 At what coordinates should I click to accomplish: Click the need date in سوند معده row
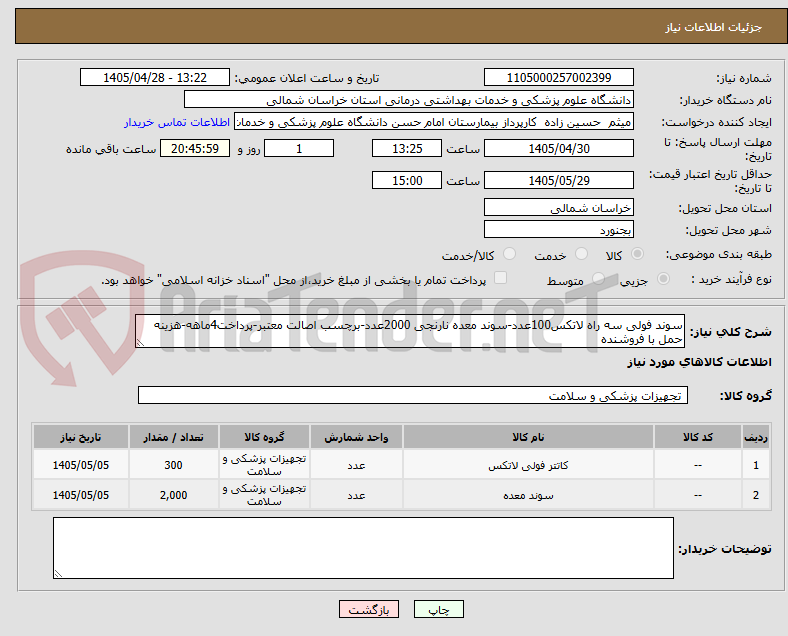tap(81, 495)
